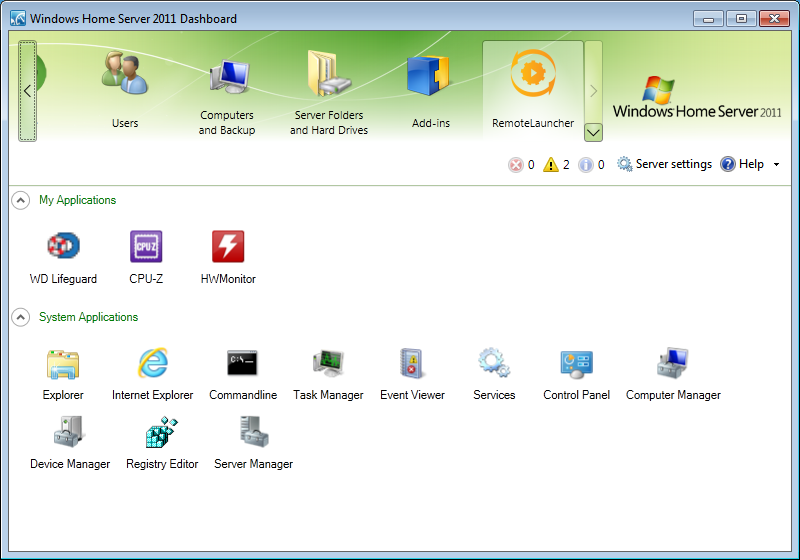Viewport: 800px width, 560px height.
Task: Switch to the Users tab
Action: tap(125, 91)
